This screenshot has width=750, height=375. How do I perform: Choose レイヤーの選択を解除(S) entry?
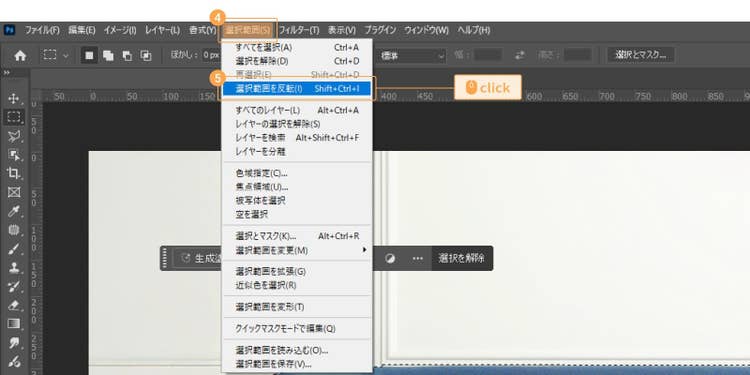297,124
